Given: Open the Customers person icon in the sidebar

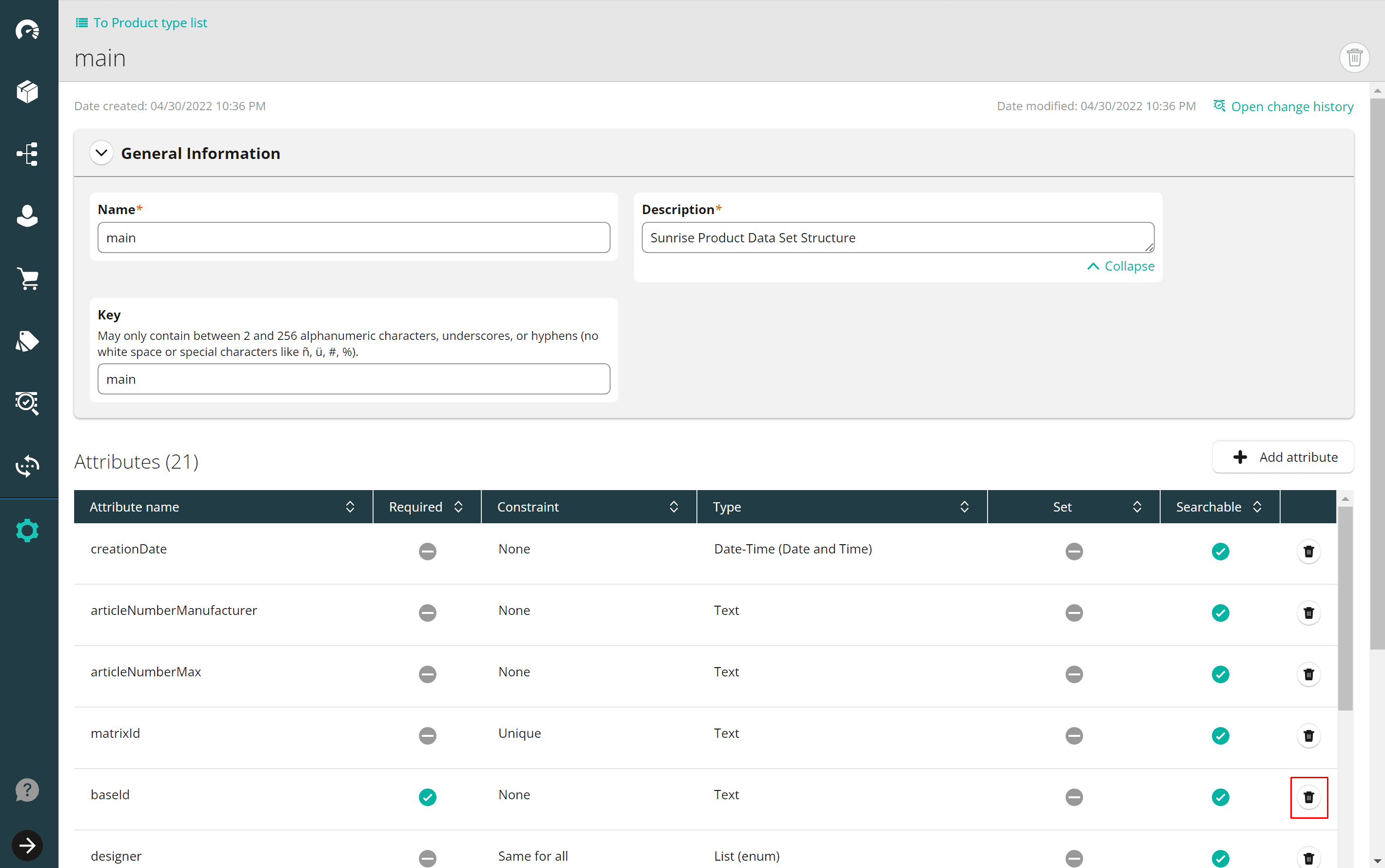Looking at the screenshot, I should pos(27,217).
